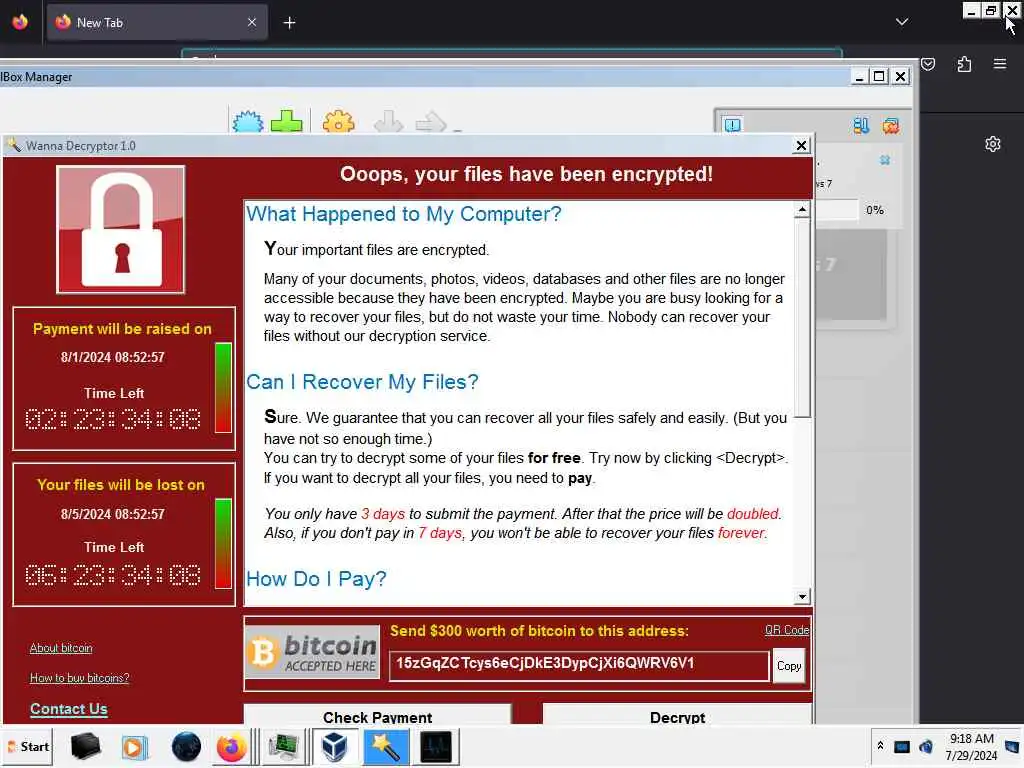
Task: Click the bitcoin address field
Action: pos(579,666)
